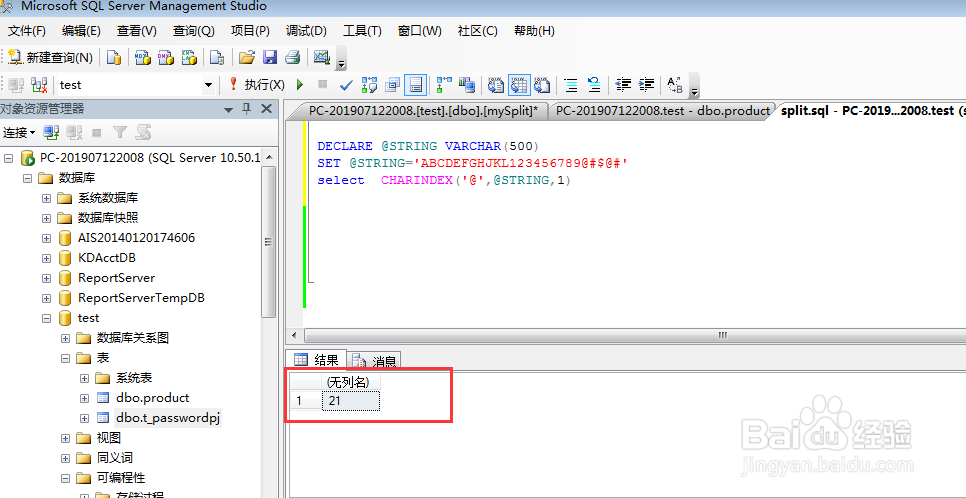966x498 pixels.
Task: Expand the ReportServer database node
Action: point(47,278)
